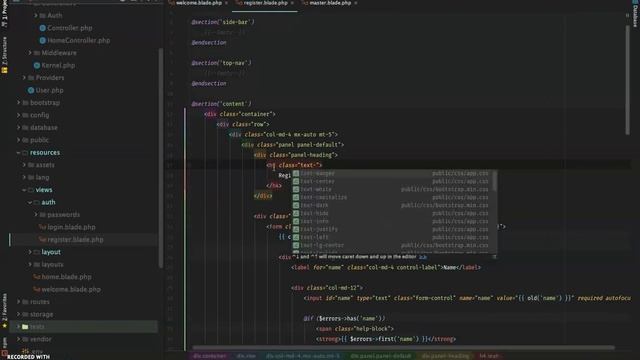Click the editor horizontal scrollbar

click(403, 348)
